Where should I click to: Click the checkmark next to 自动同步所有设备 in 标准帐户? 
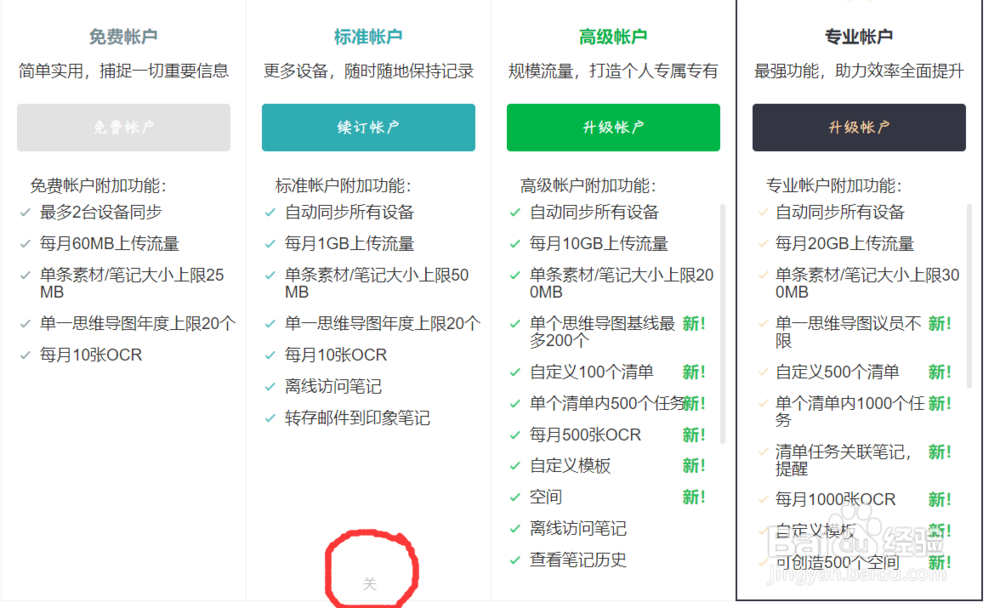click(270, 212)
